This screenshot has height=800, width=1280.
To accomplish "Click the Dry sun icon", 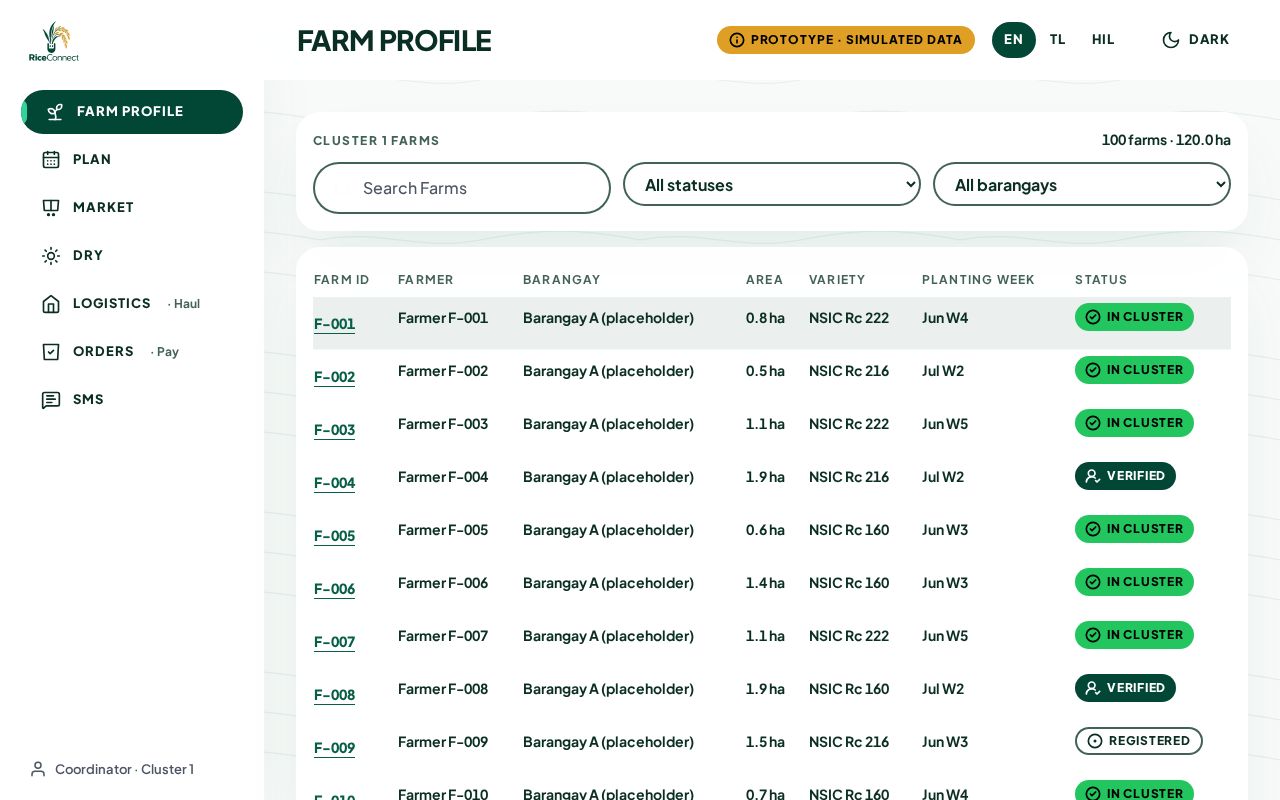I will 51,256.
